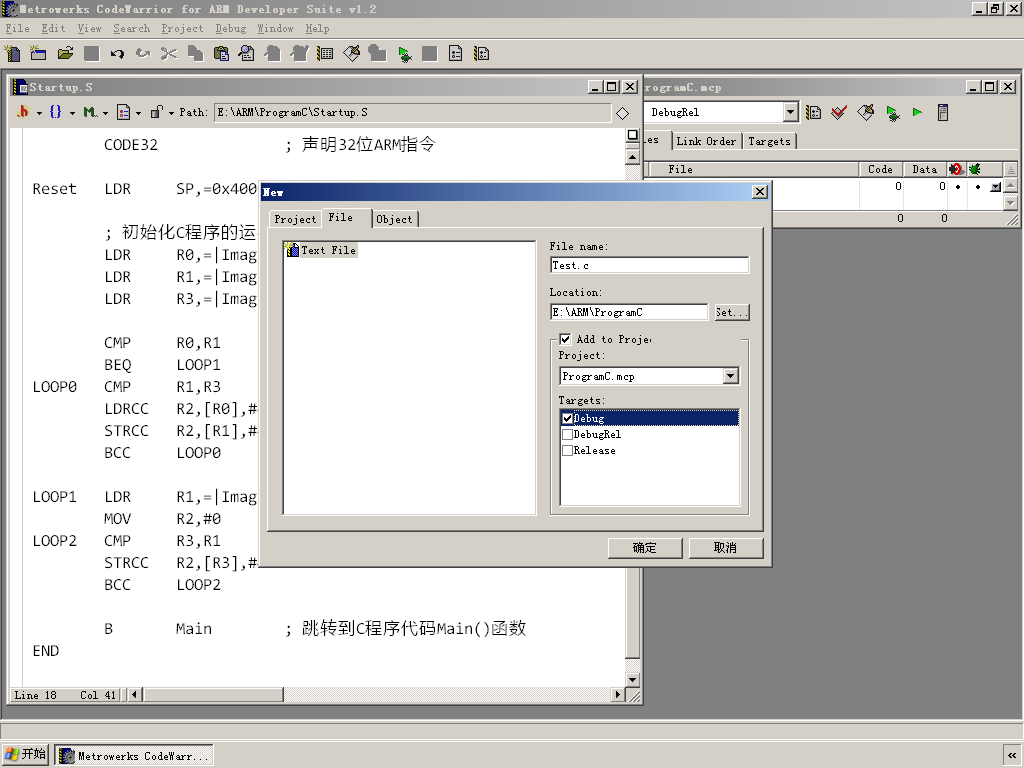Open the Project menu
The width and height of the screenshot is (1024, 768).
pyautogui.click(x=182, y=29)
